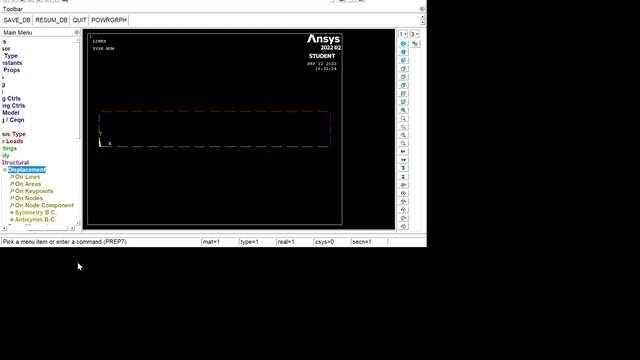This screenshot has width=640, height=360.
Task: Select the Props tree item
Action: click(11, 70)
